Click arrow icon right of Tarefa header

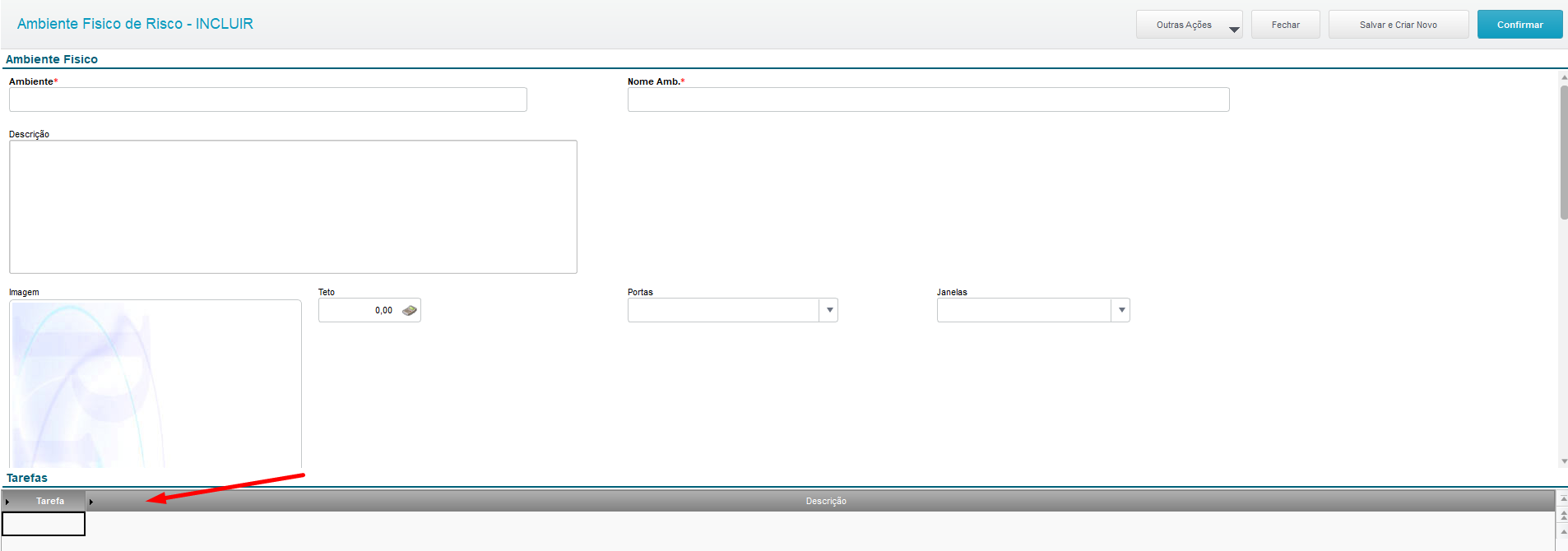point(91,502)
